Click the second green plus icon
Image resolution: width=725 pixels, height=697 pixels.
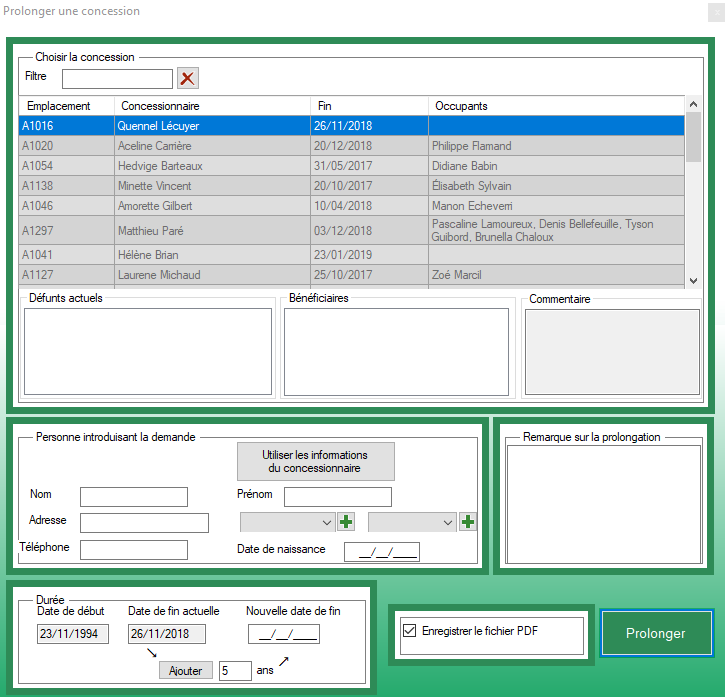pos(467,521)
